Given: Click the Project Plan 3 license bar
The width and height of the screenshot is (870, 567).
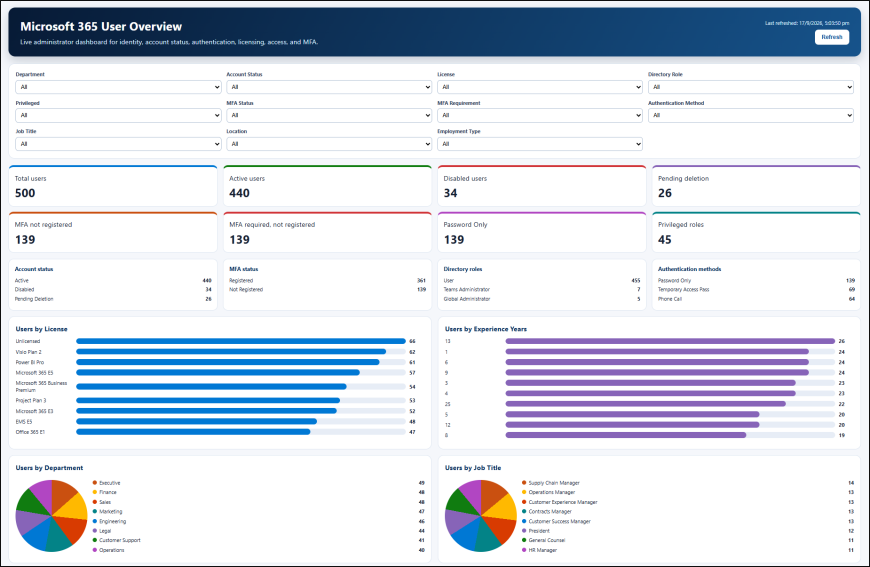Looking at the screenshot, I should click(x=208, y=401).
